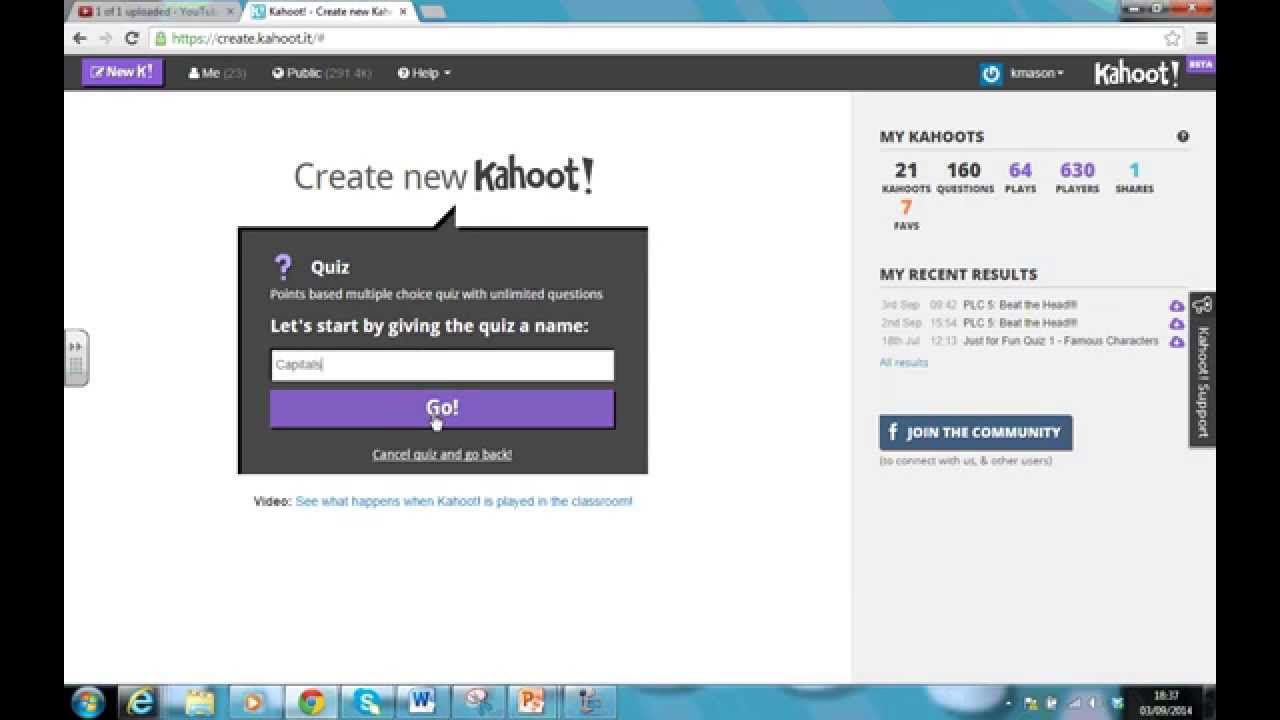Click Join the Community Facebook button
The image size is (1280, 720).
(975, 433)
